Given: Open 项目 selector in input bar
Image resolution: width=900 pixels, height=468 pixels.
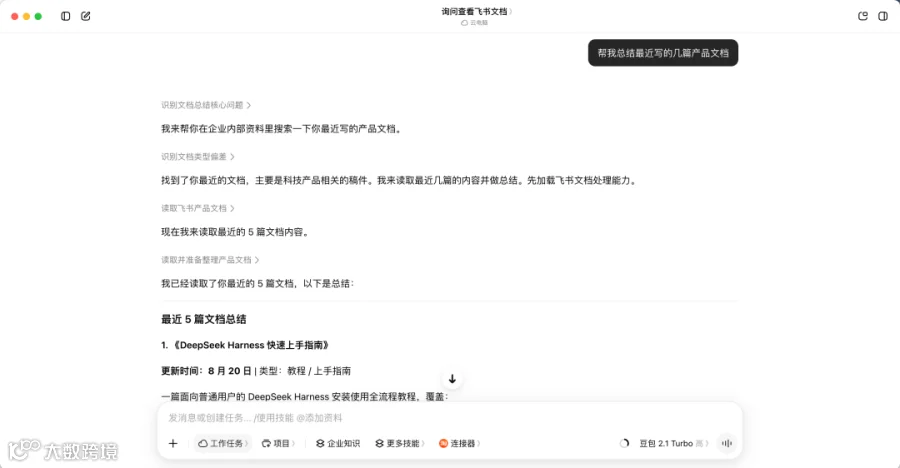Looking at the screenshot, I should click(278, 443).
